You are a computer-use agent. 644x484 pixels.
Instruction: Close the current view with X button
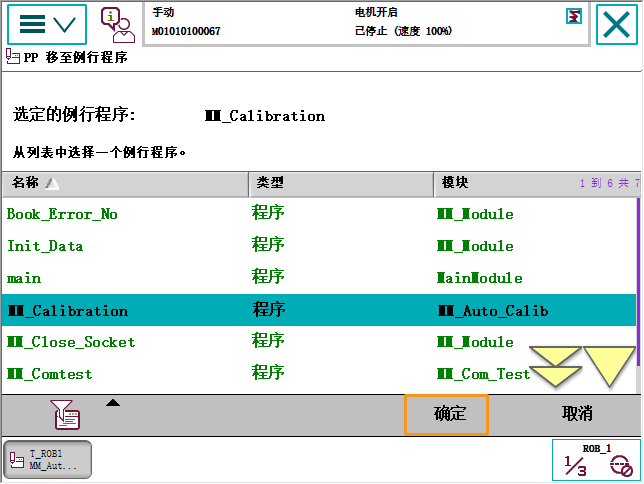point(616,24)
